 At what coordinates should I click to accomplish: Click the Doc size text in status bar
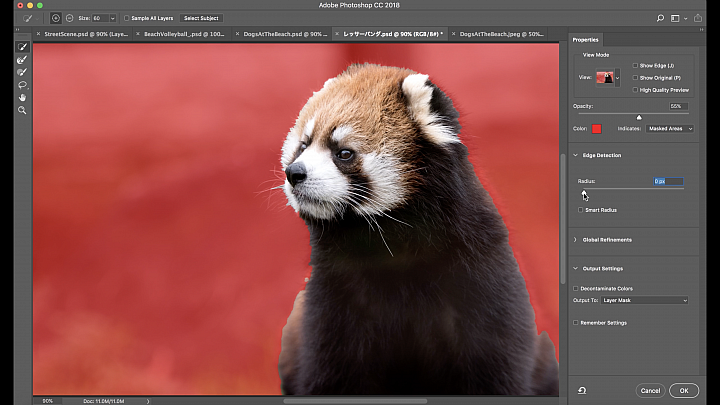coord(104,401)
